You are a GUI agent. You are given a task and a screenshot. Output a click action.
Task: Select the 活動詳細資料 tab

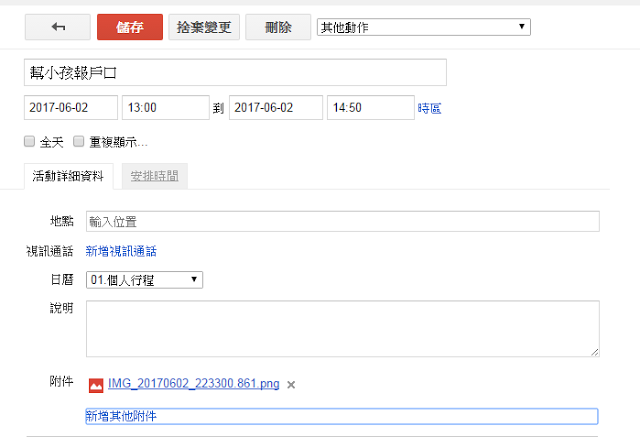pos(69,176)
